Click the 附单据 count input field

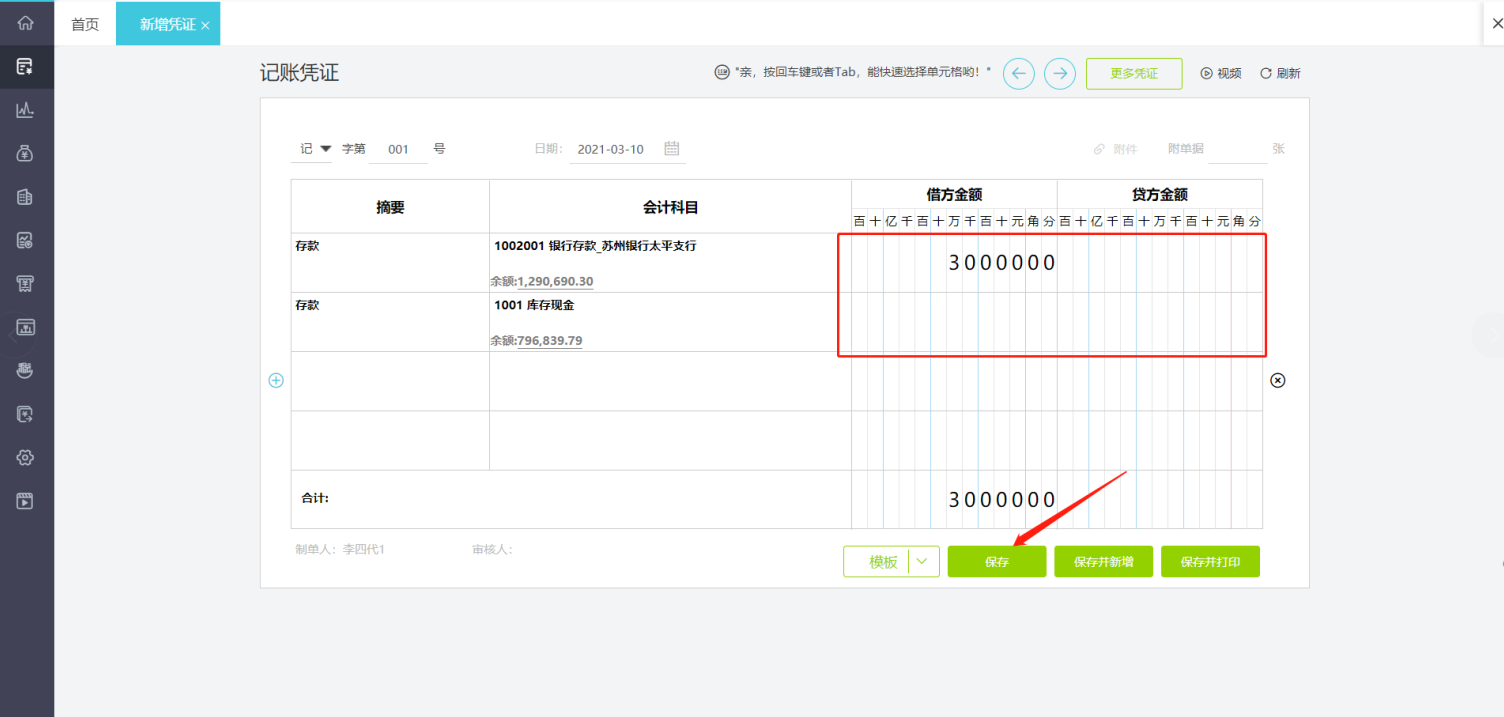(x=1238, y=149)
